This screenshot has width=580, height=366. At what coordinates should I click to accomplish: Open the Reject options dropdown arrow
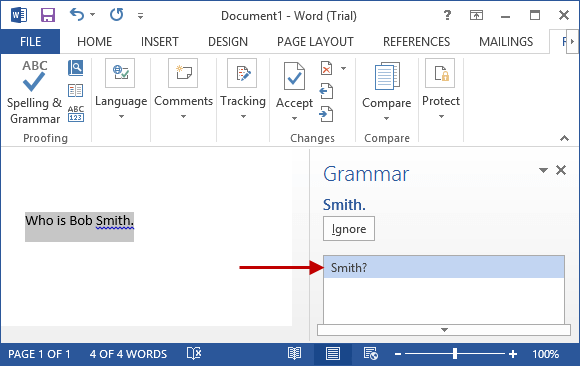coord(344,68)
